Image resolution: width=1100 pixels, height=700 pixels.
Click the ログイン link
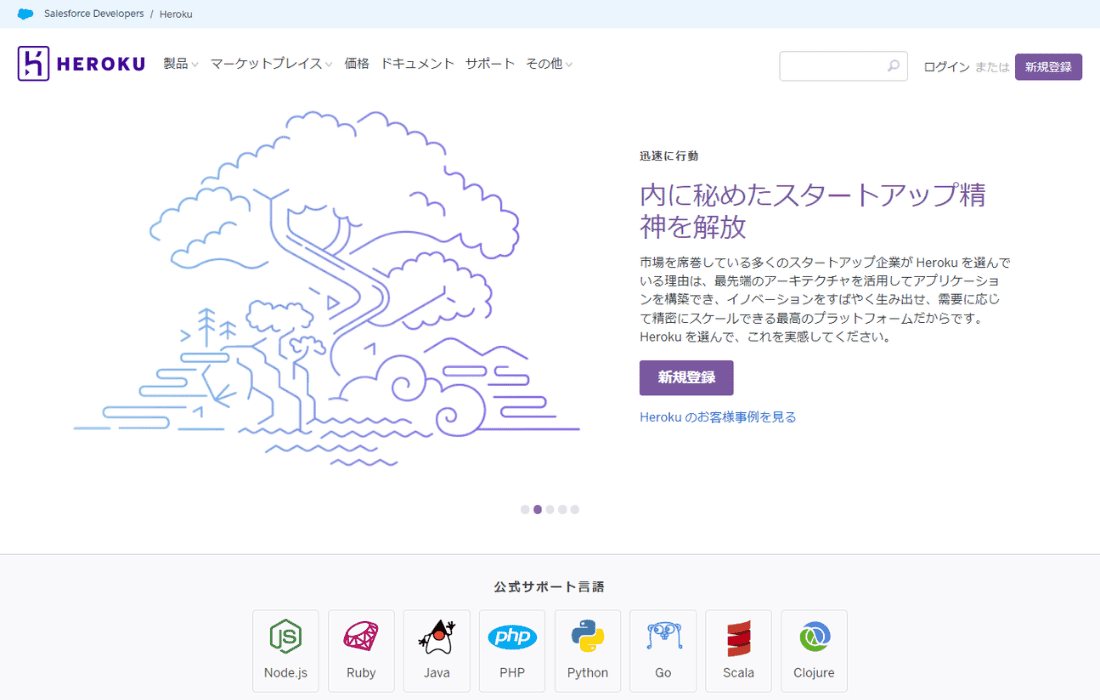click(x=946, y=67)
